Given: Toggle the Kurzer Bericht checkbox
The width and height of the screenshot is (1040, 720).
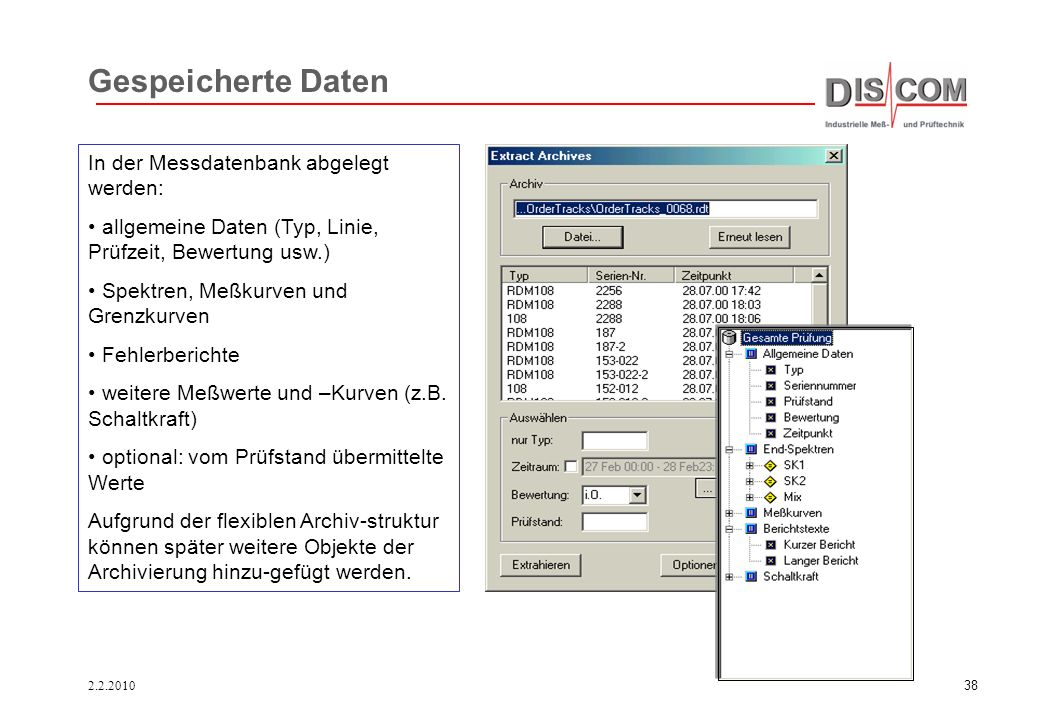Looking at the screenshot, I should point(771,545).
